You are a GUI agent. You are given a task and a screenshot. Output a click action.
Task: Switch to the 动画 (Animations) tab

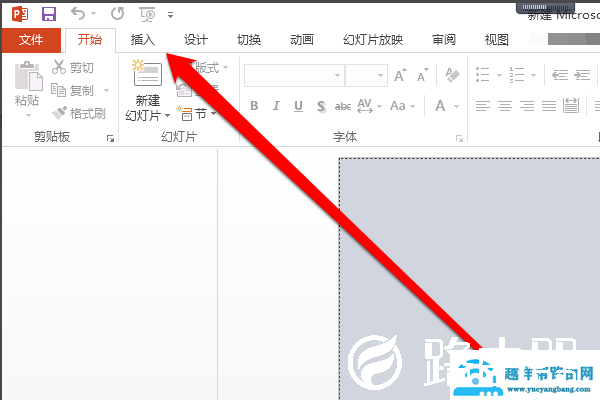[302, 40]
